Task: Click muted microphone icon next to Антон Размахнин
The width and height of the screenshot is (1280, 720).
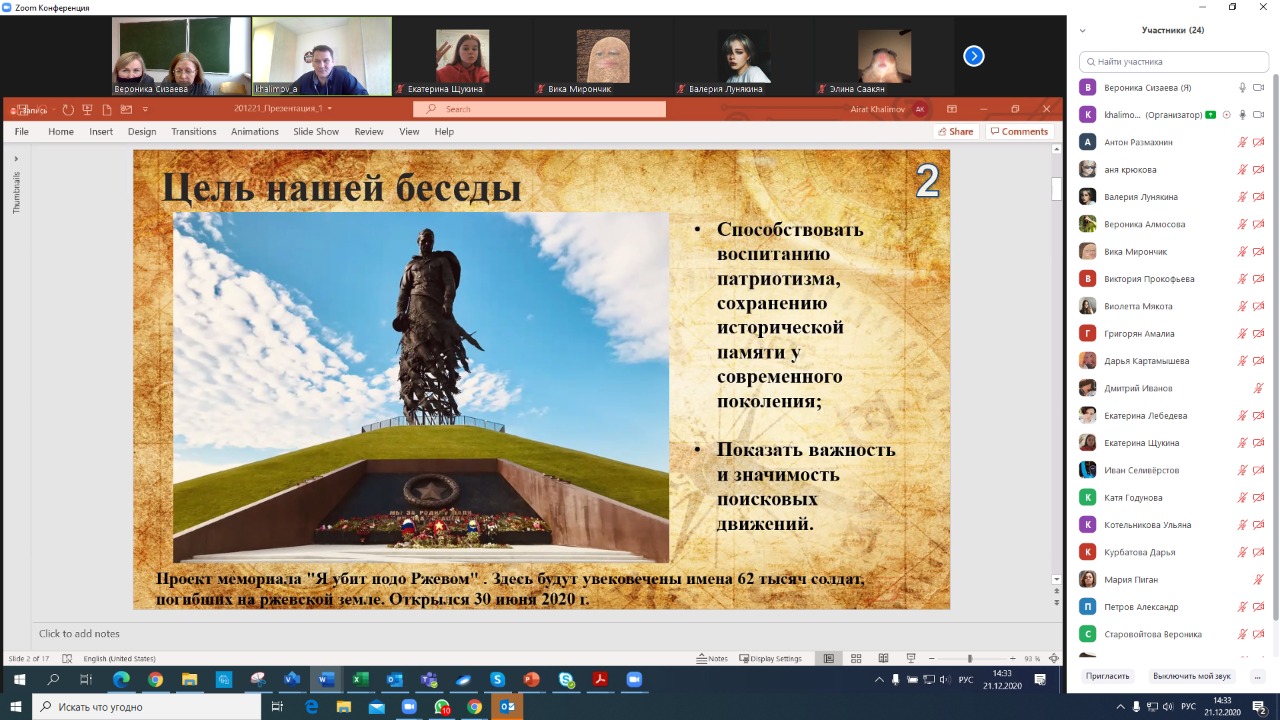Action: pos(1243,142)
